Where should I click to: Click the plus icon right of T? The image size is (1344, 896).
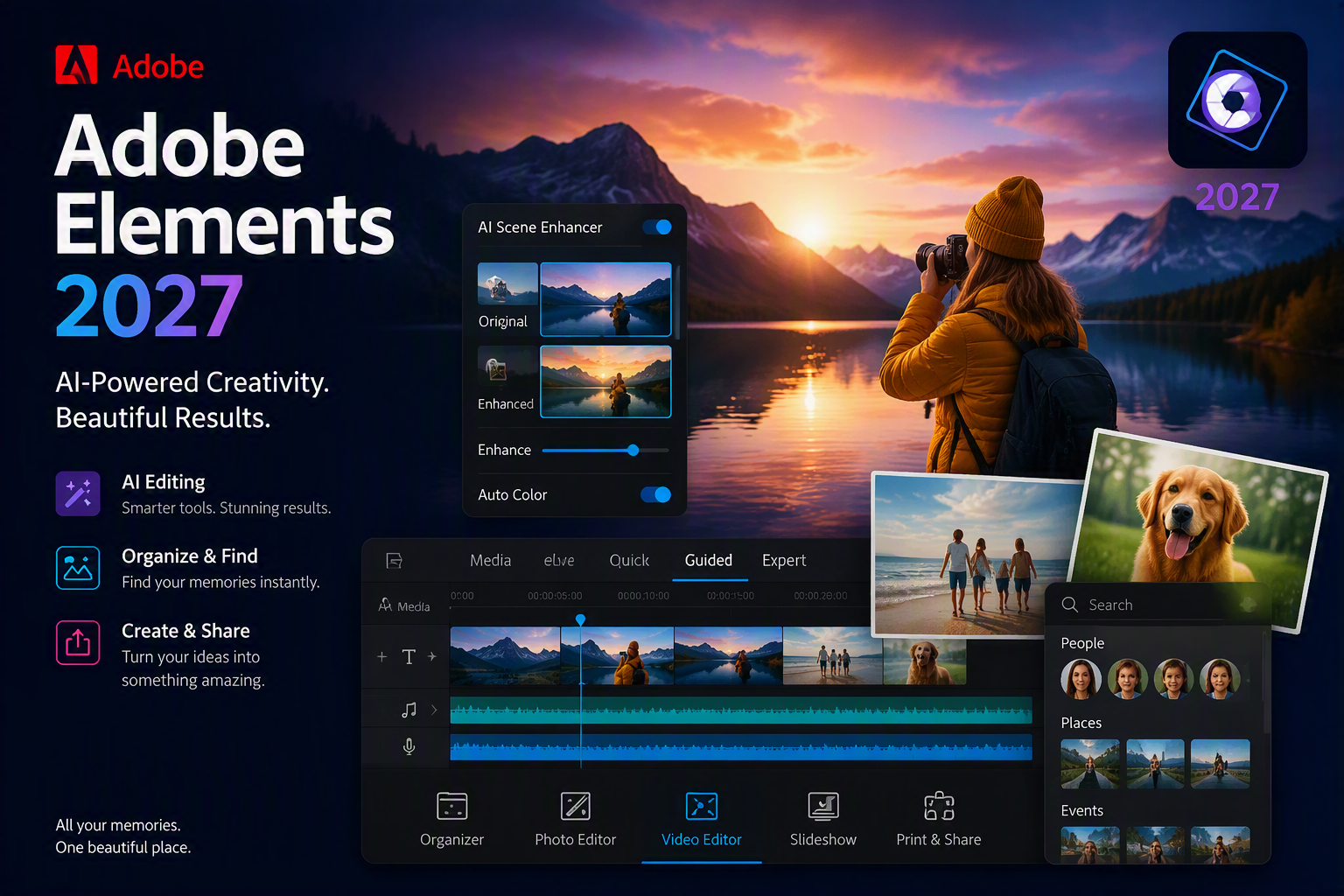[432, 656]
